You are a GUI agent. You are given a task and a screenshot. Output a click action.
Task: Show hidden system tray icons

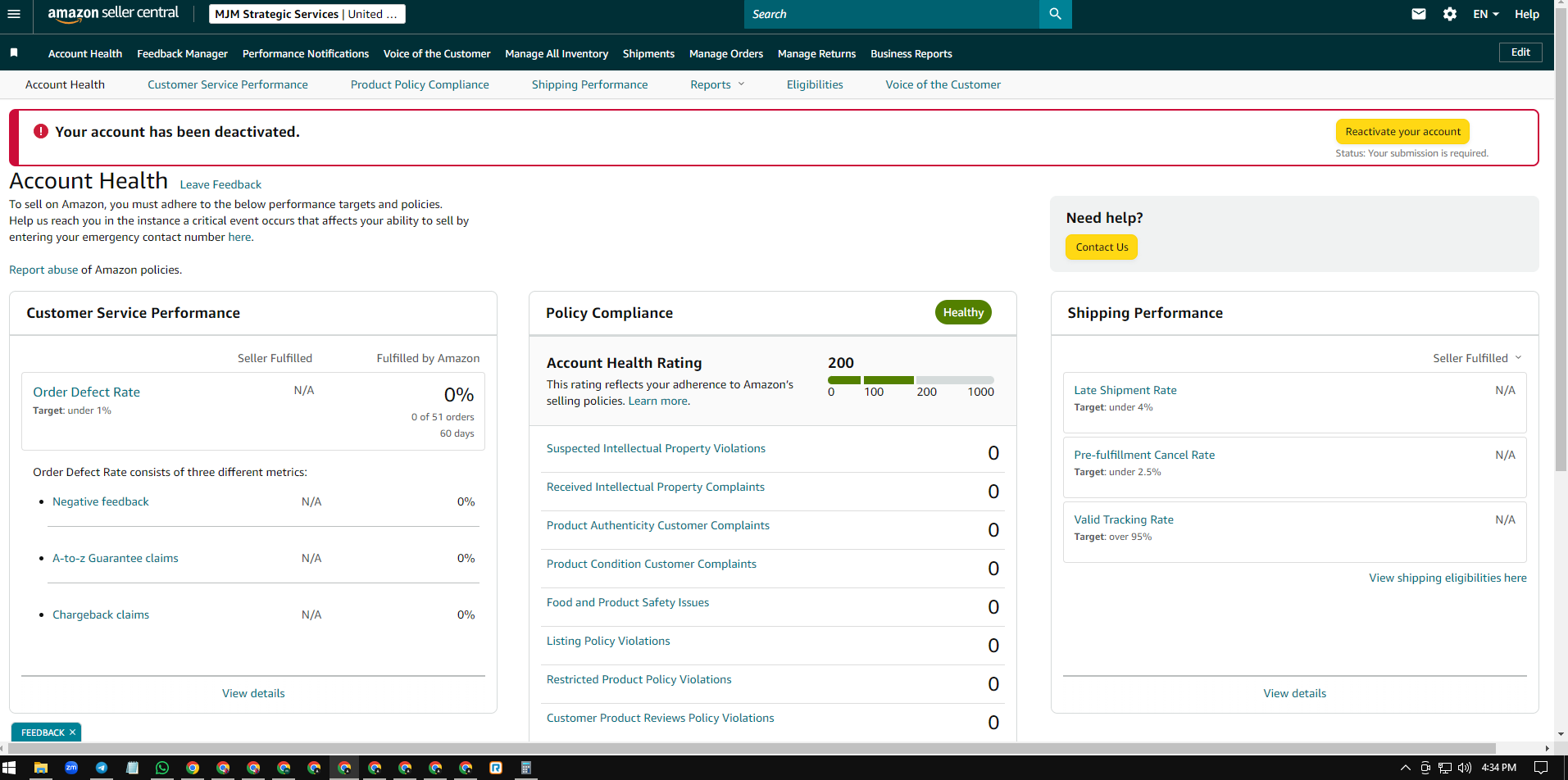click(x=1406, y=768)
